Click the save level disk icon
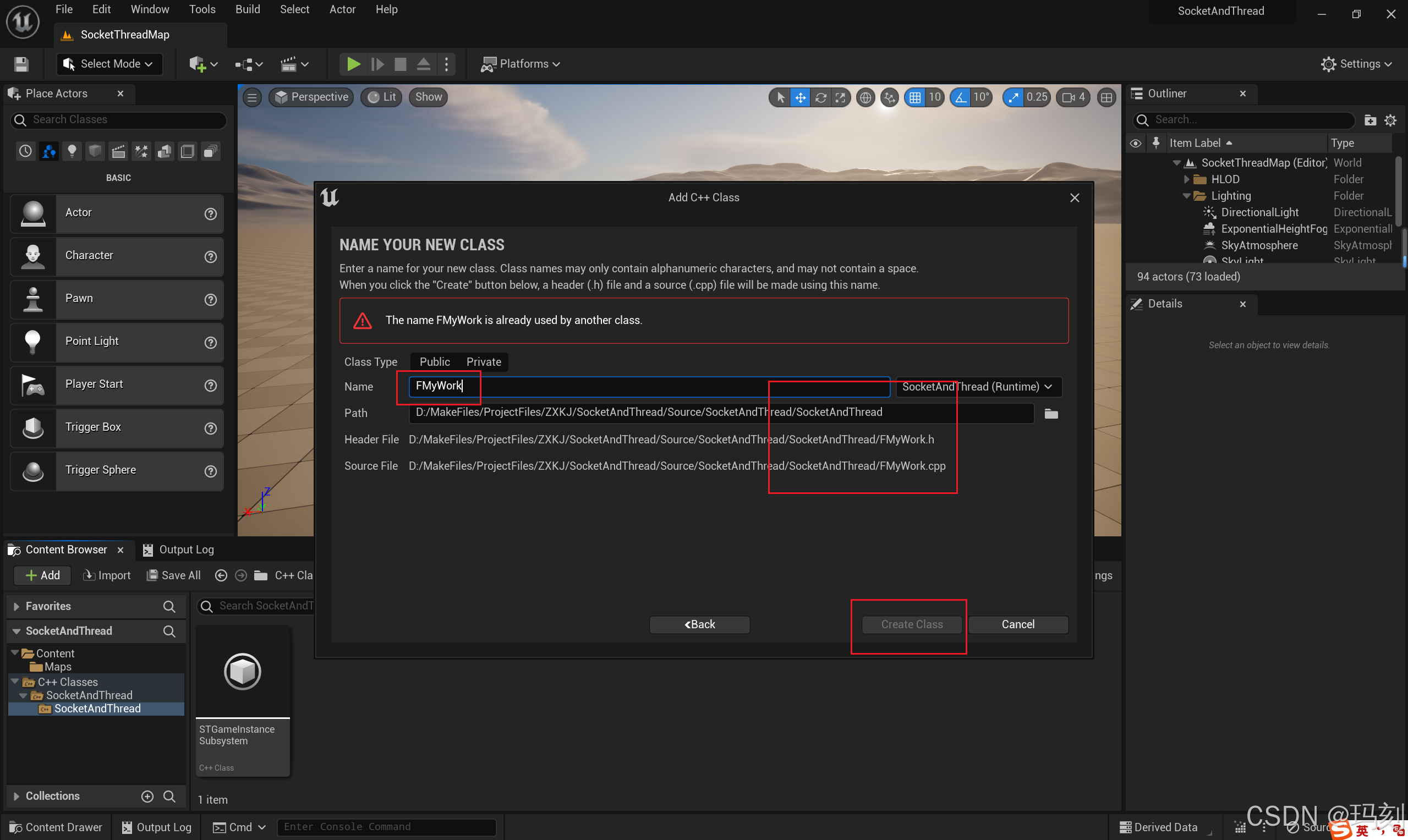The image size is (1408, 840). point(21,64)
